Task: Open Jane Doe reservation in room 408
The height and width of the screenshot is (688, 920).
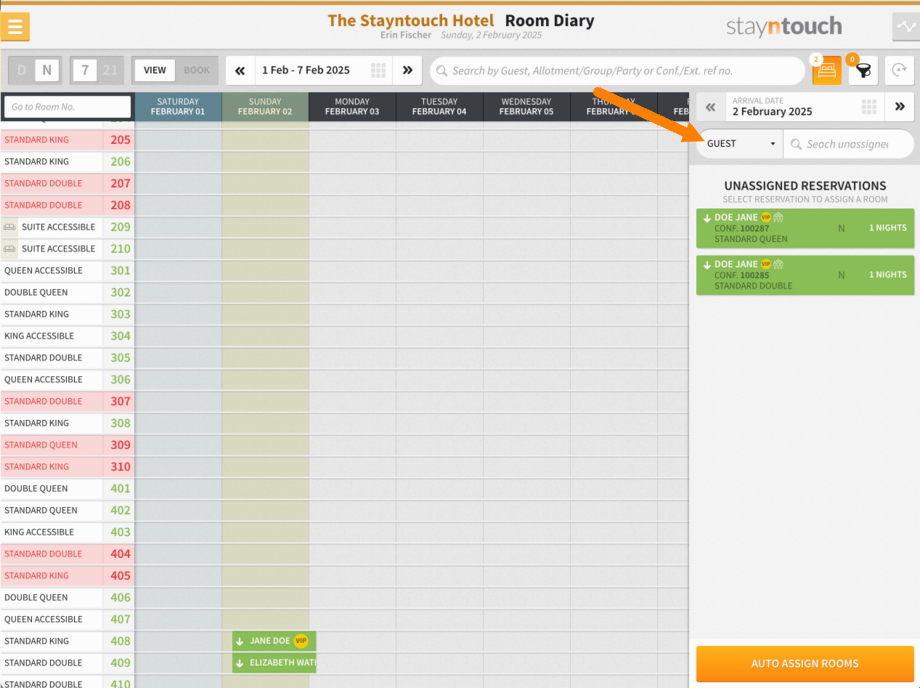Action: tap(274, 640)
